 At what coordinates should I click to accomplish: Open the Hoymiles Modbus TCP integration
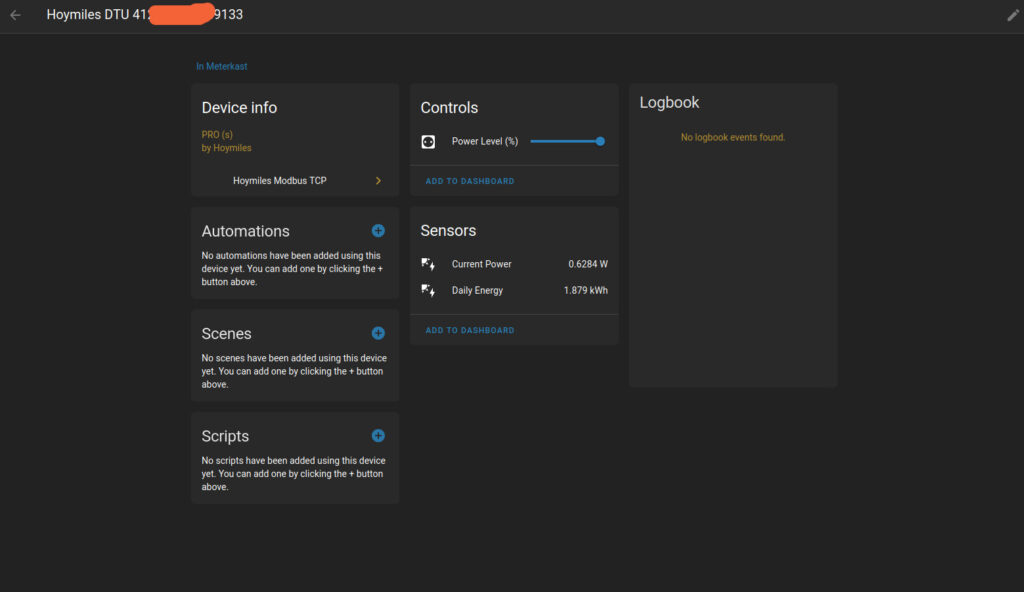(280, 181)
